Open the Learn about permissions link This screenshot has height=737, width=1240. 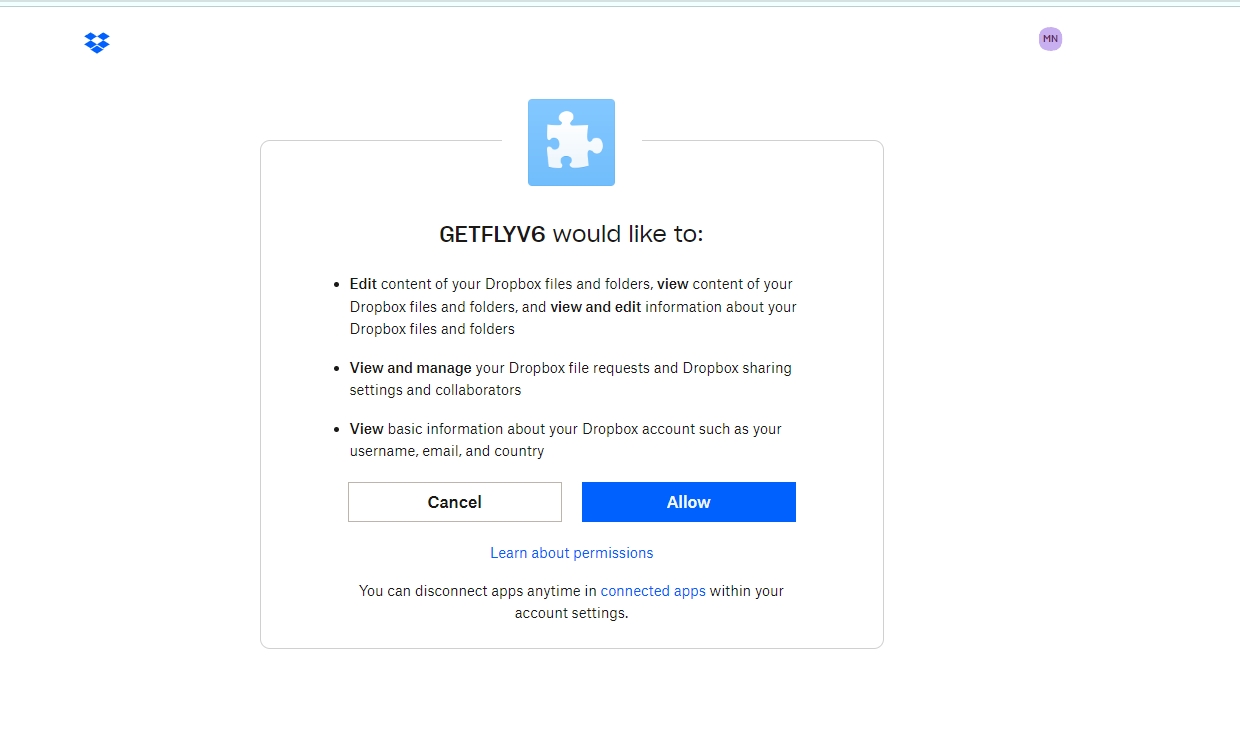[572, 553]
